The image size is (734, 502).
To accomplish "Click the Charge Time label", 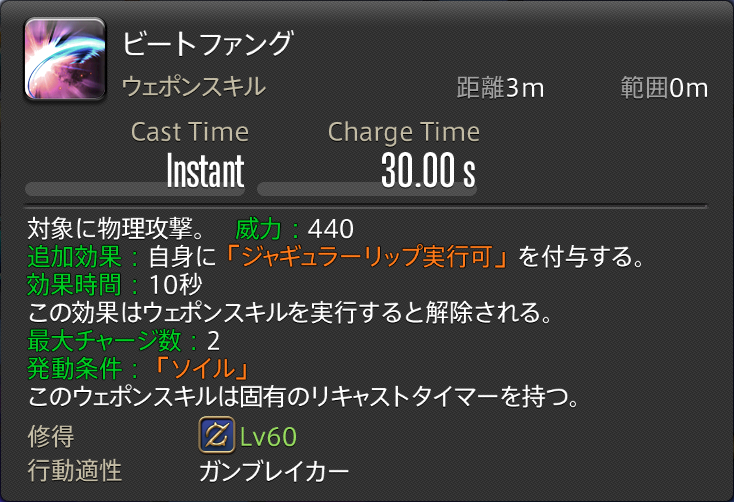I will tap(404, 132).
